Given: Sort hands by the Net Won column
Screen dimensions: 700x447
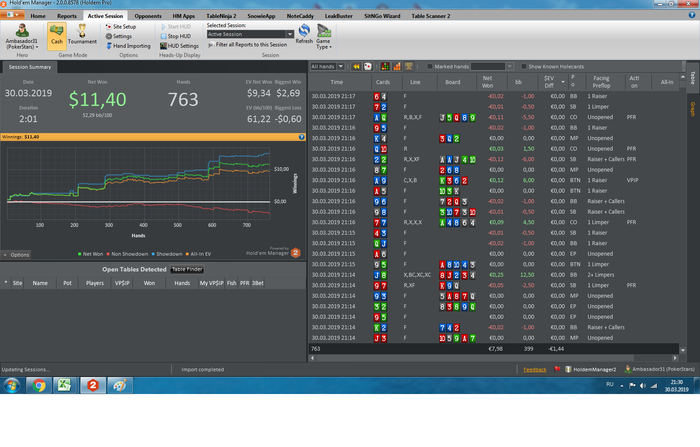Looking at the screenshot, I should point(487,82).
